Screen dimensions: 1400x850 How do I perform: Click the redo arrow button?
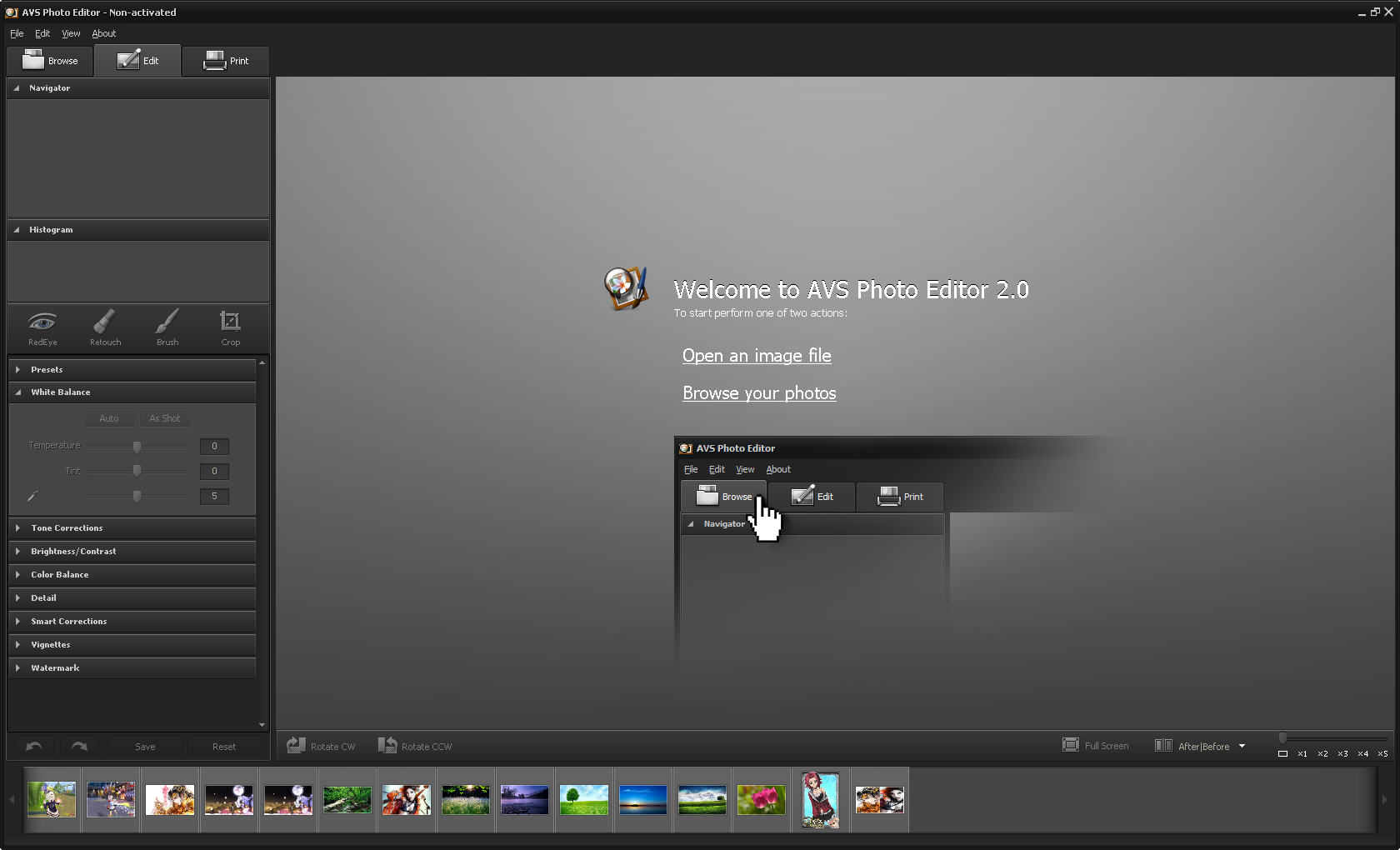tap(79, 746)
